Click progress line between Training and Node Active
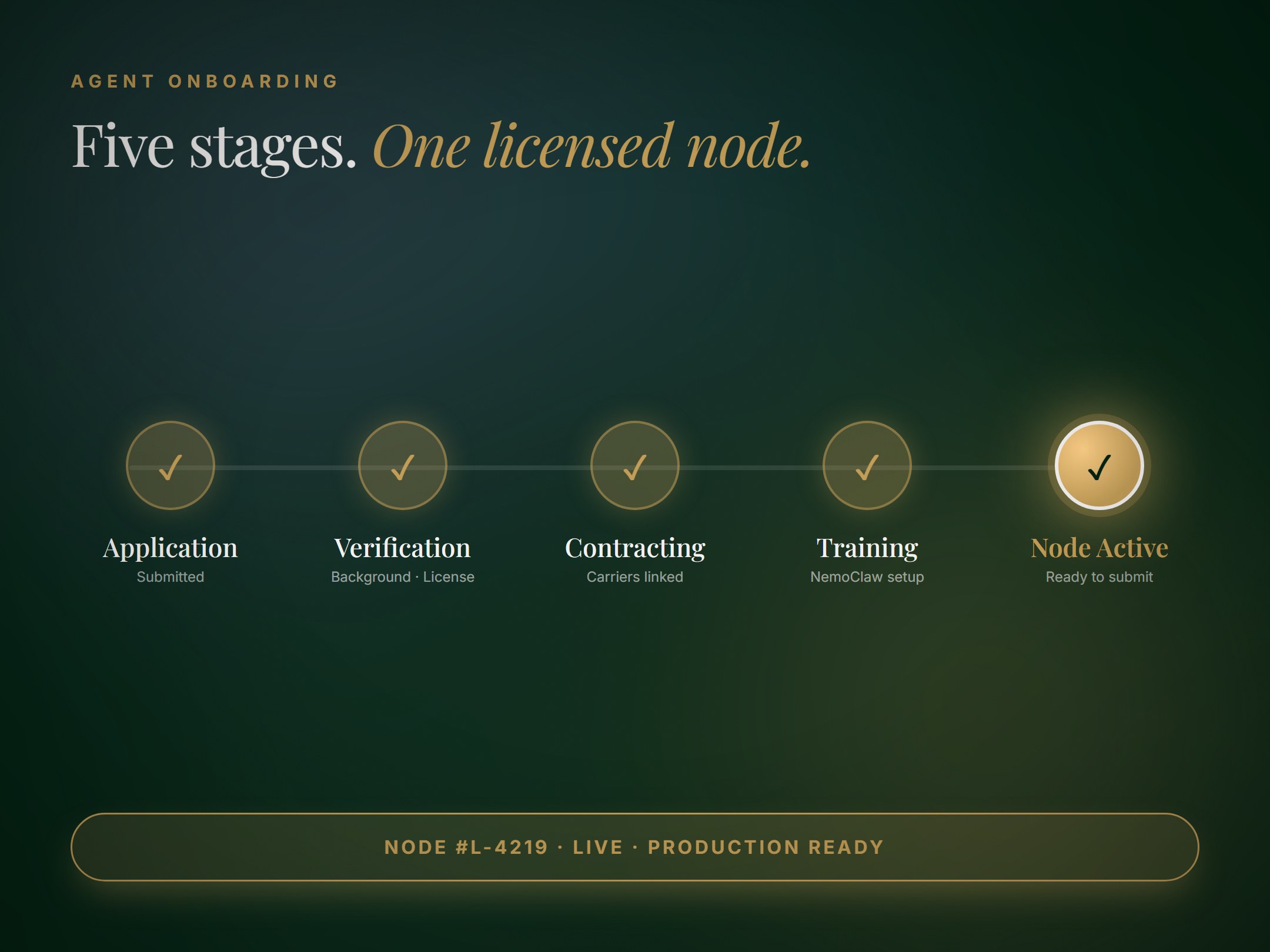 (980, 468)
